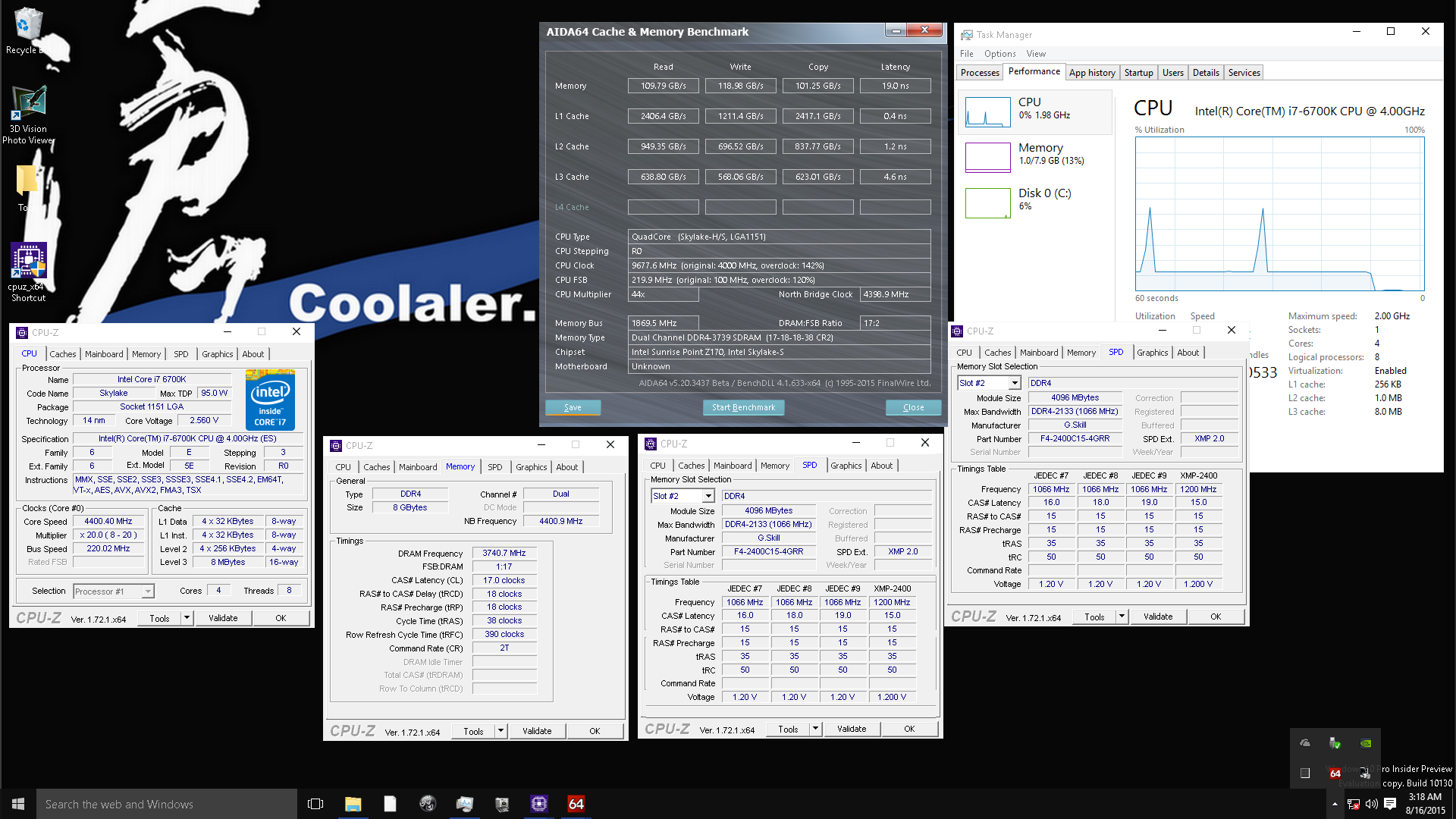Click Search the web and Windows box
The image size is (1456, 819).
tap(167, 804)
